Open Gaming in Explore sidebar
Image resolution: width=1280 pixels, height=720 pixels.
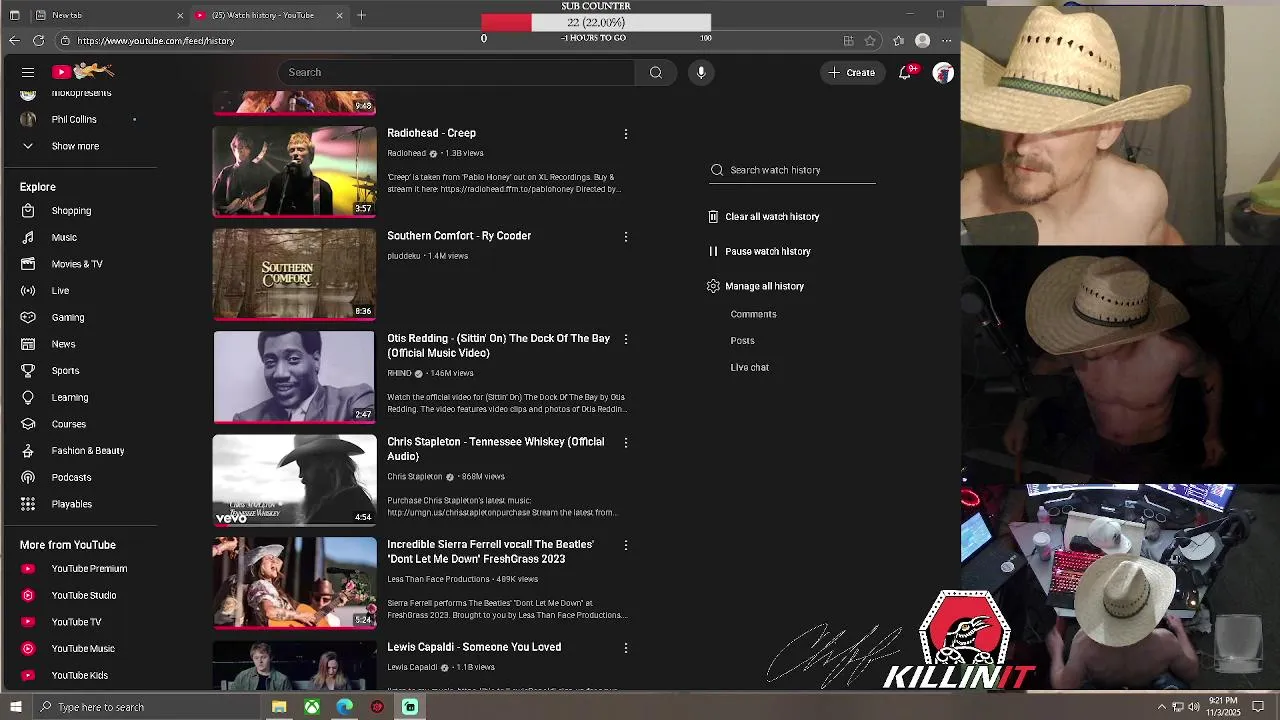click(x=68, y=317)
